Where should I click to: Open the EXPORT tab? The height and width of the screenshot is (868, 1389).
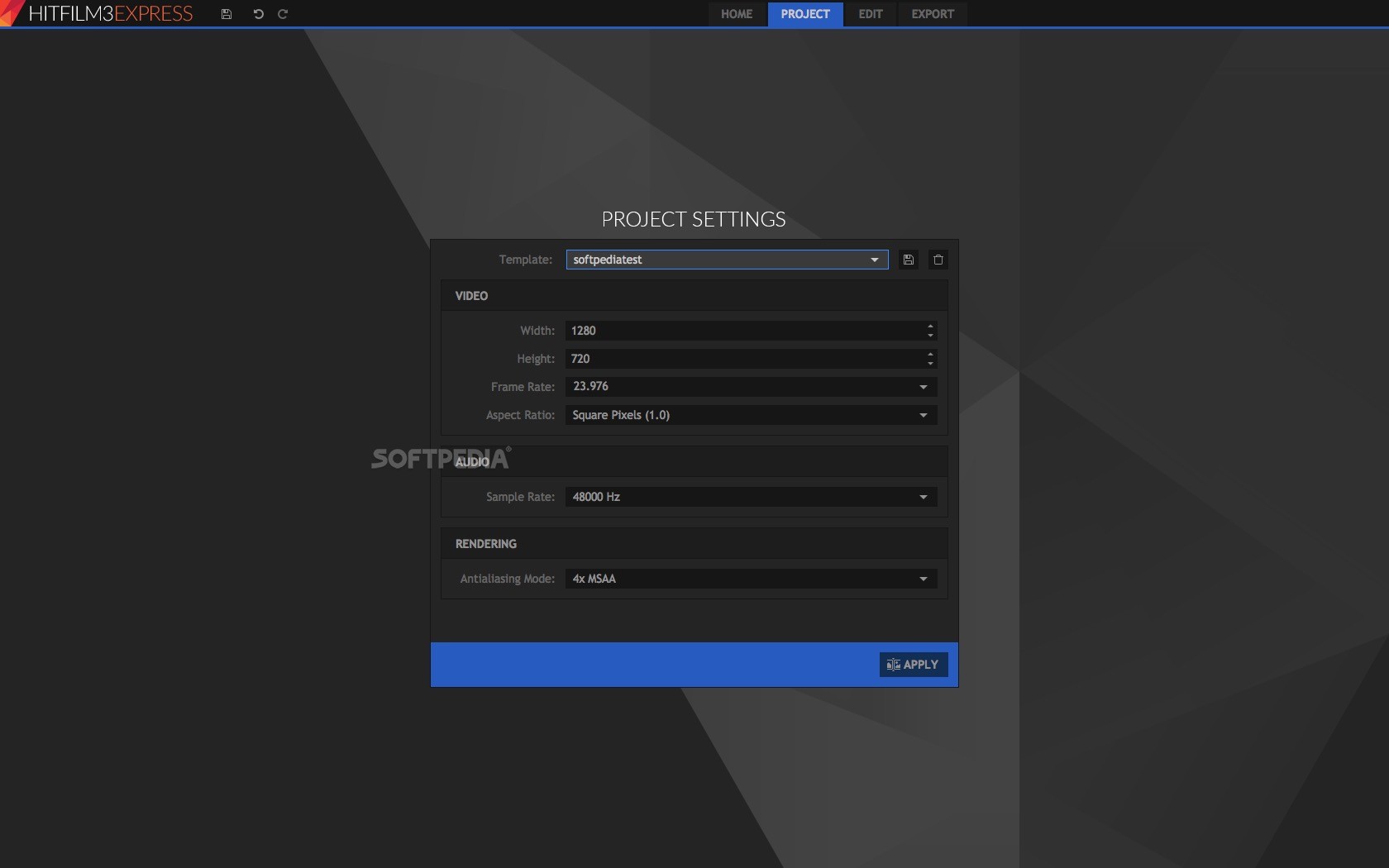pyautogui.click(x=932, y=14)
